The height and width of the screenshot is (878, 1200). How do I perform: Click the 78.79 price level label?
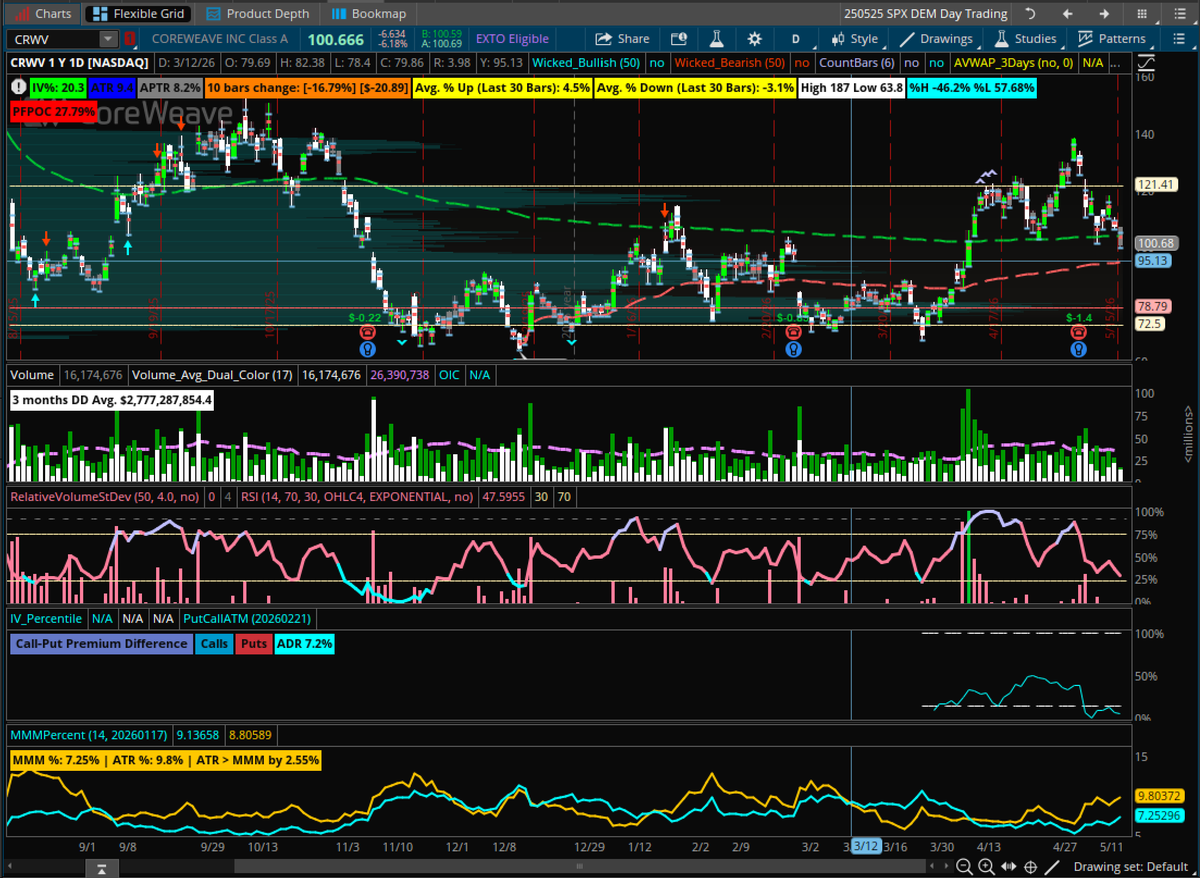pos(1153,306)
